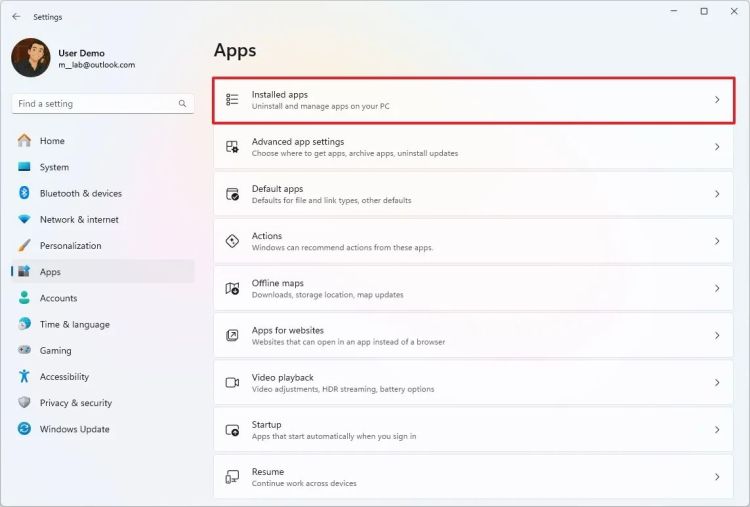Image resolution: width=750 pixels, height=507 pixels.
Task: Click the Bluetooth & devices icon
Action: [x=24, y=193]
